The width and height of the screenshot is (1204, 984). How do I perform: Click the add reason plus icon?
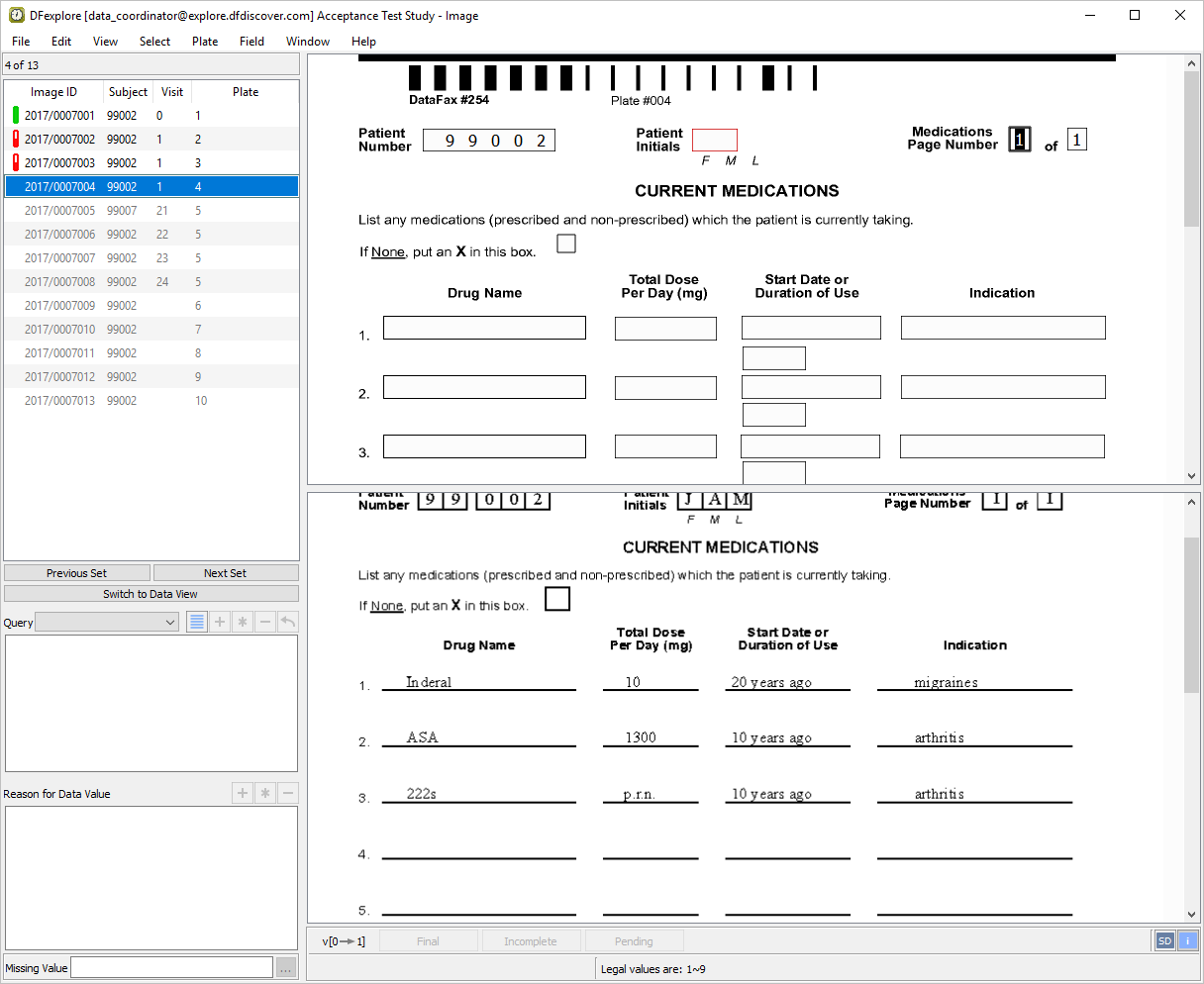(x=242, y=794)
